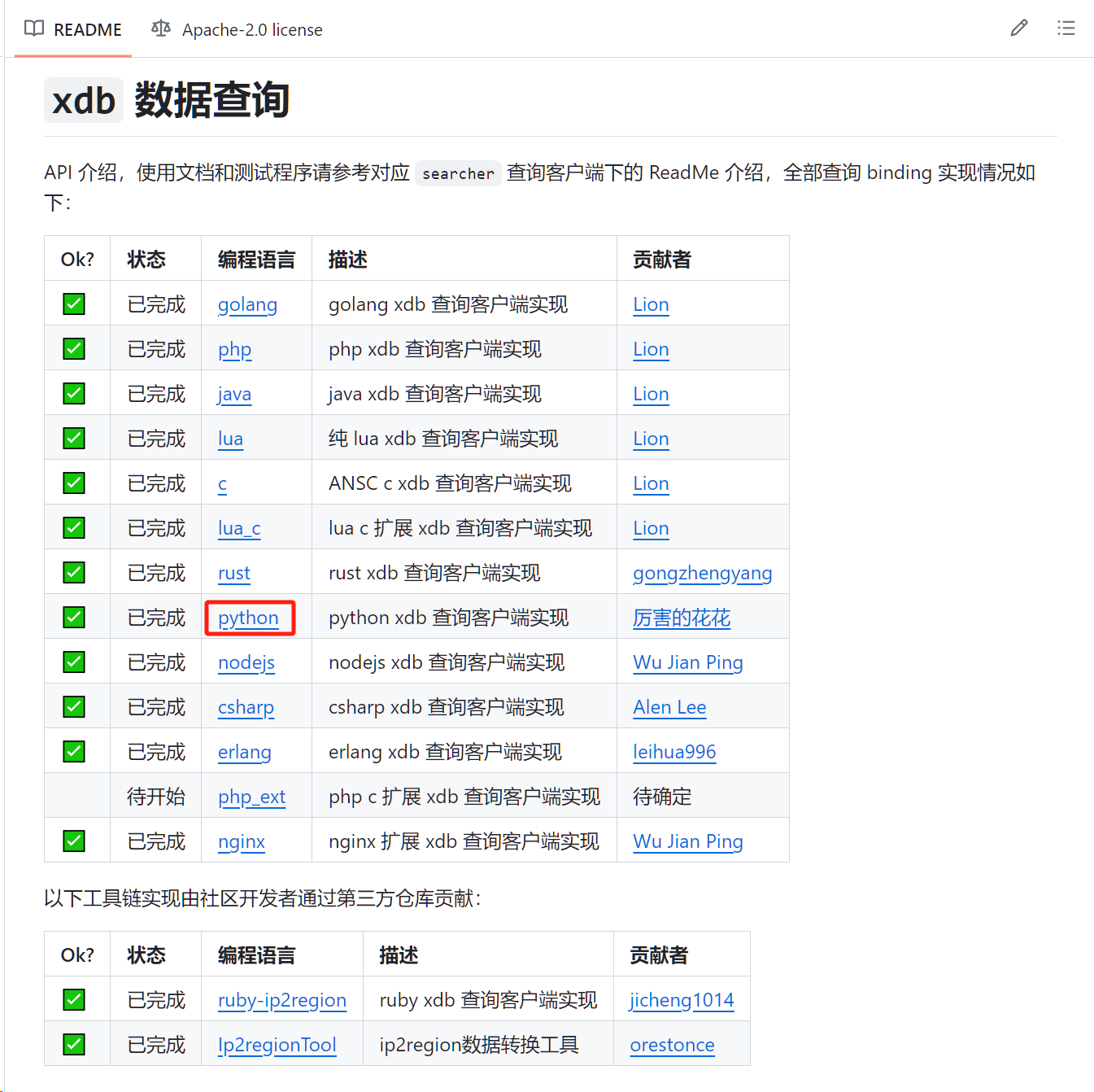Click the green checkmark in the java row
The height and width of the screenshot is (1092, 1094).
74,393
